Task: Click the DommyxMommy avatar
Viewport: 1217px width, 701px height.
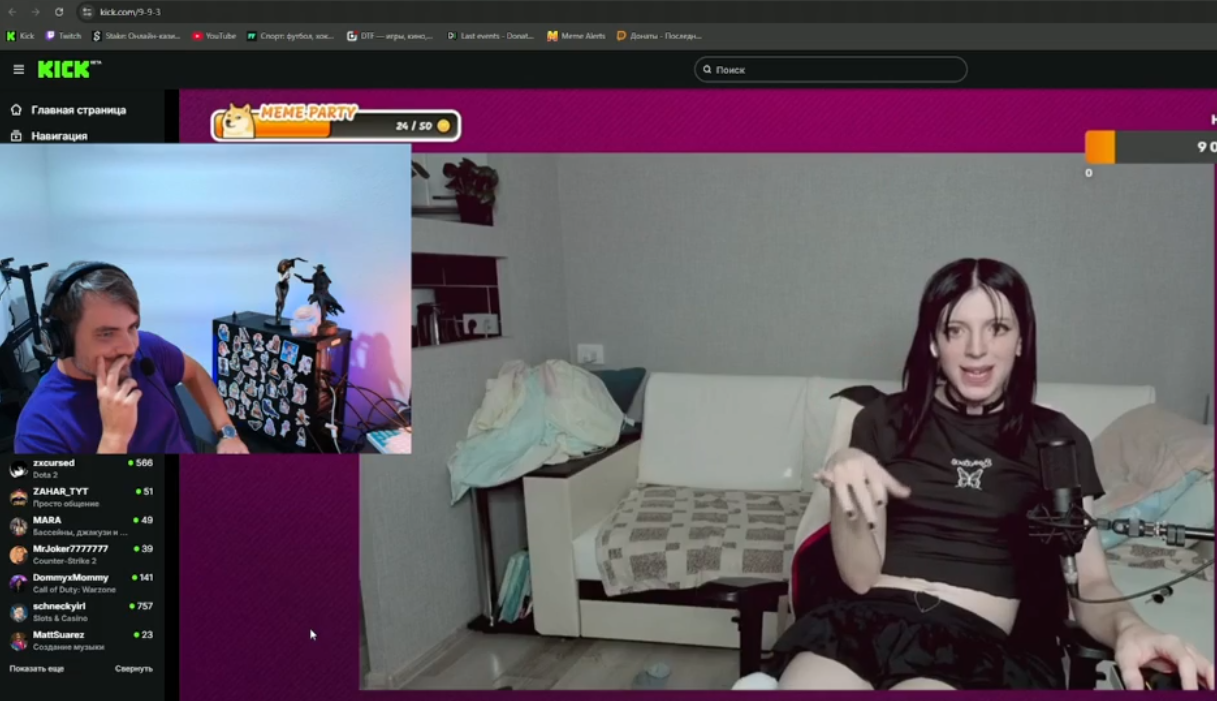Action: pos(18,583)
